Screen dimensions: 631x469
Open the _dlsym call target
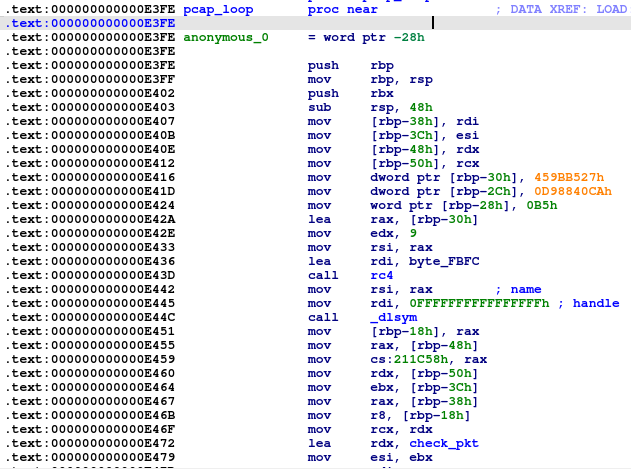(x=394, y=318)
